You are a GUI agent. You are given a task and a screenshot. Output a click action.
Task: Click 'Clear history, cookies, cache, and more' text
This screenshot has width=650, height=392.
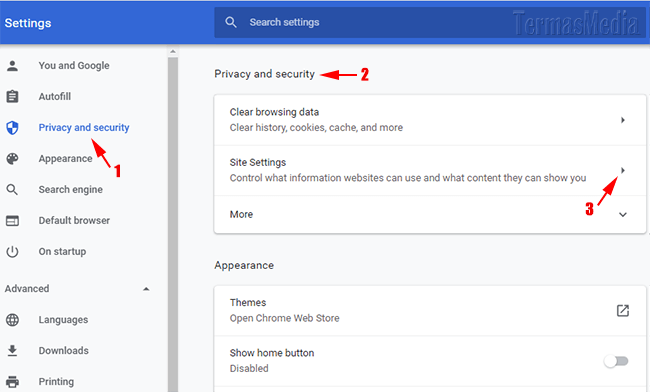coord(316,128)
